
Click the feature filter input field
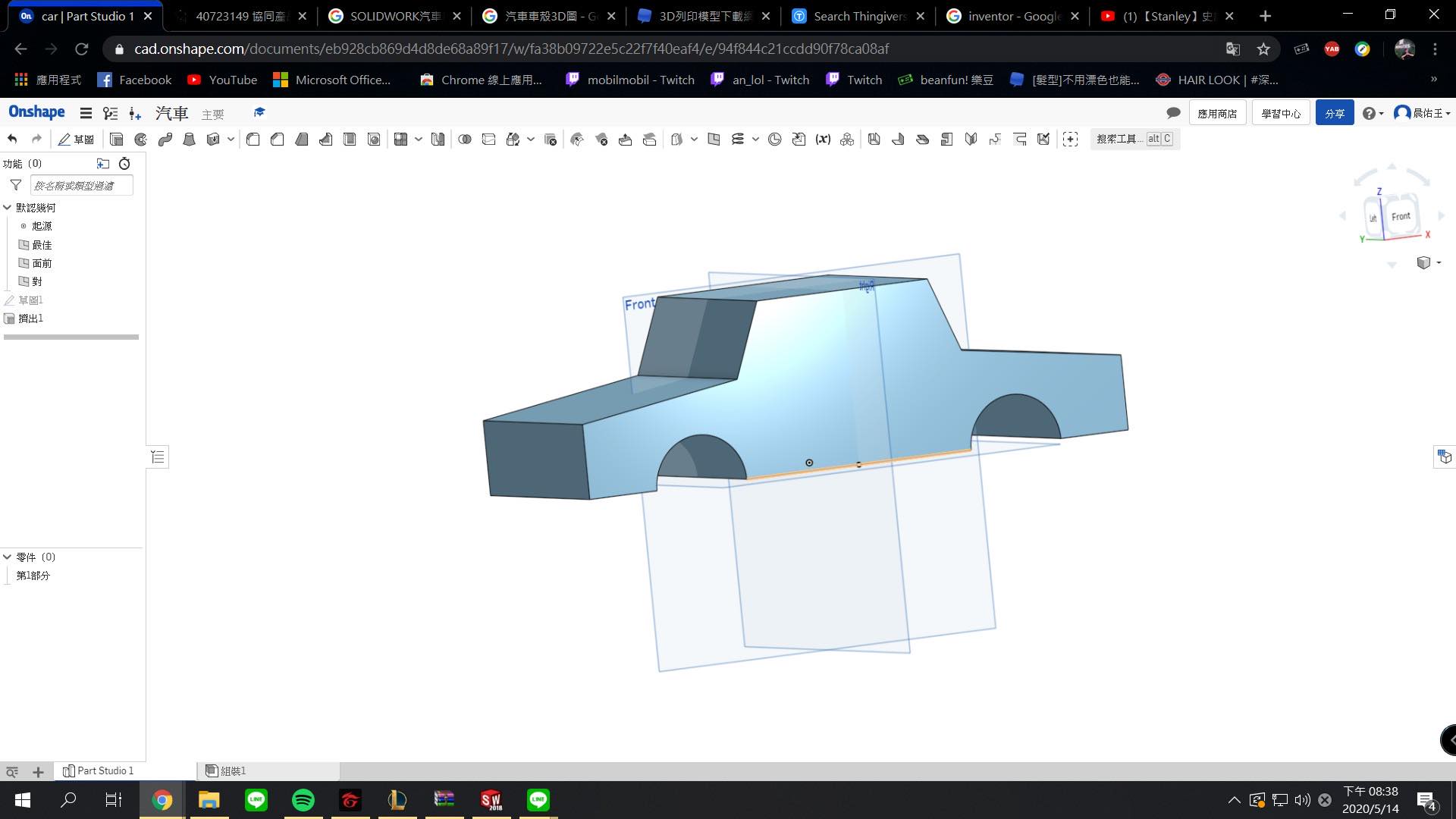pos(81,186)
